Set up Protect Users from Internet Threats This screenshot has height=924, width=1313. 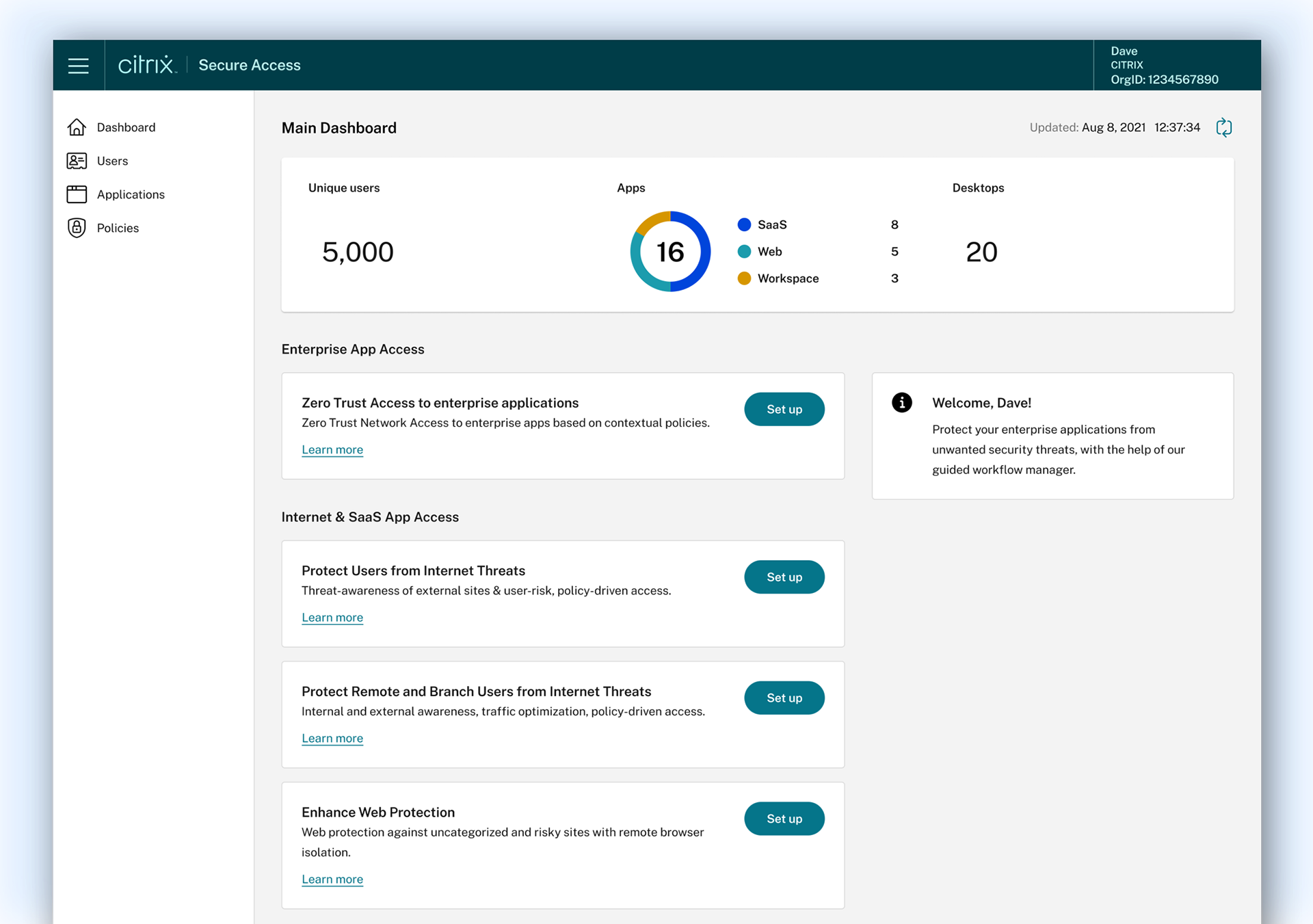pyautogui.click(x=784, y=577)
